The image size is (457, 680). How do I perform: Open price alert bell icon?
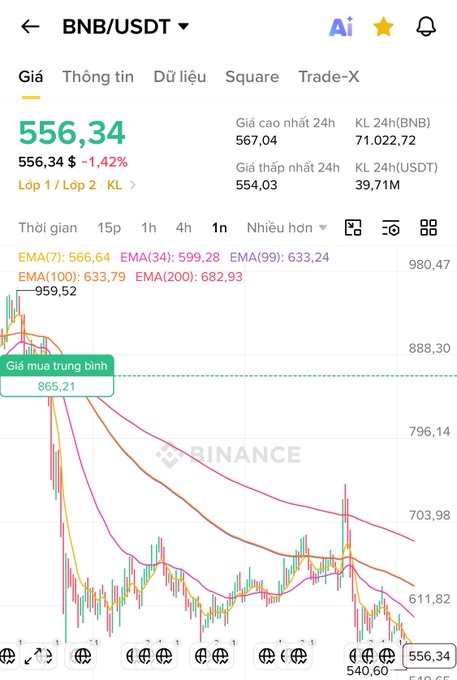click(426, 27)
